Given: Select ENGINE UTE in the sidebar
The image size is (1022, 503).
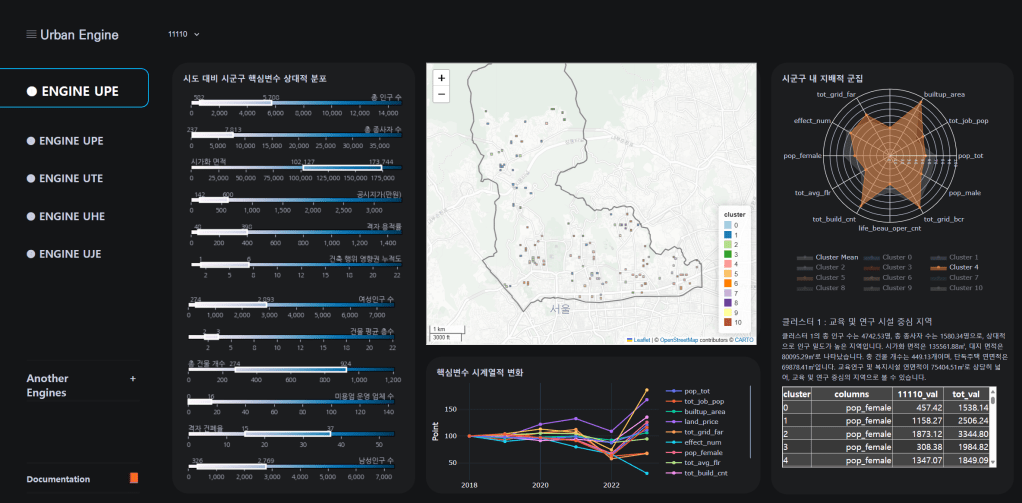Looking at the screenshot, I should coord(70,178).
